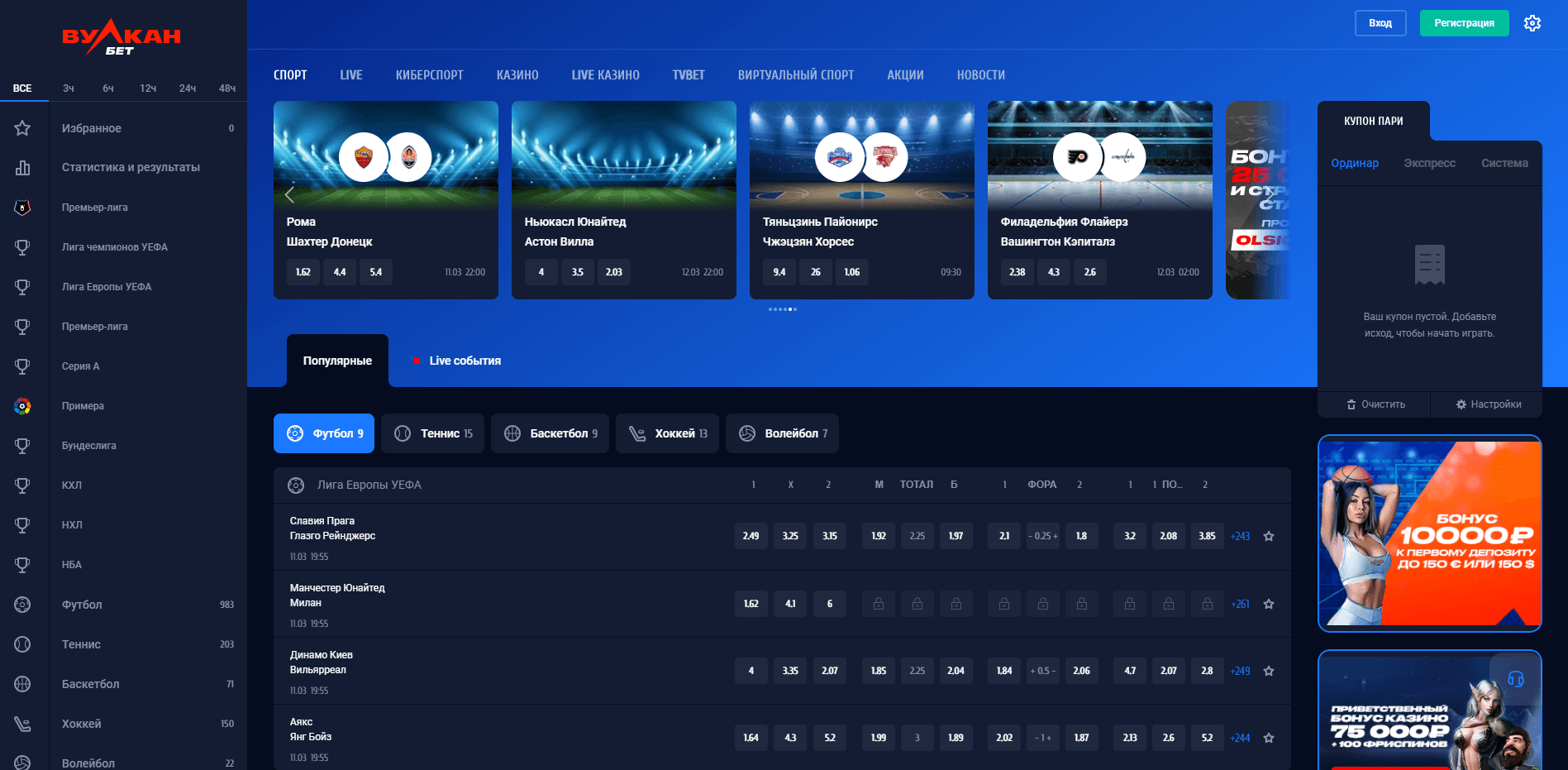Screen dimensions: 1568x770
Task: Toggle favorite star for Манчестер Юнайтед – Милан
Action: [1269, 604]
